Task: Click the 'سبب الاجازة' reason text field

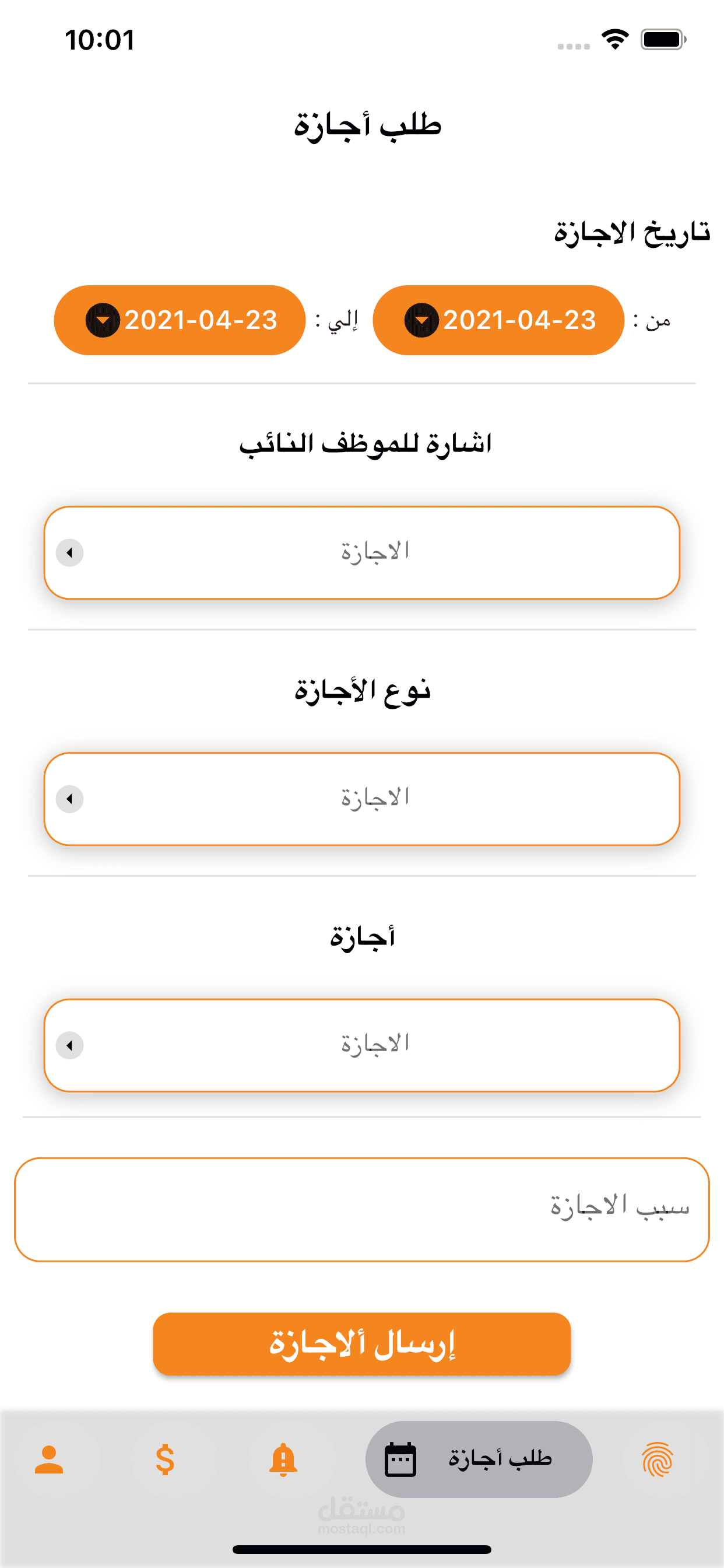Action: coord(362,1209)
